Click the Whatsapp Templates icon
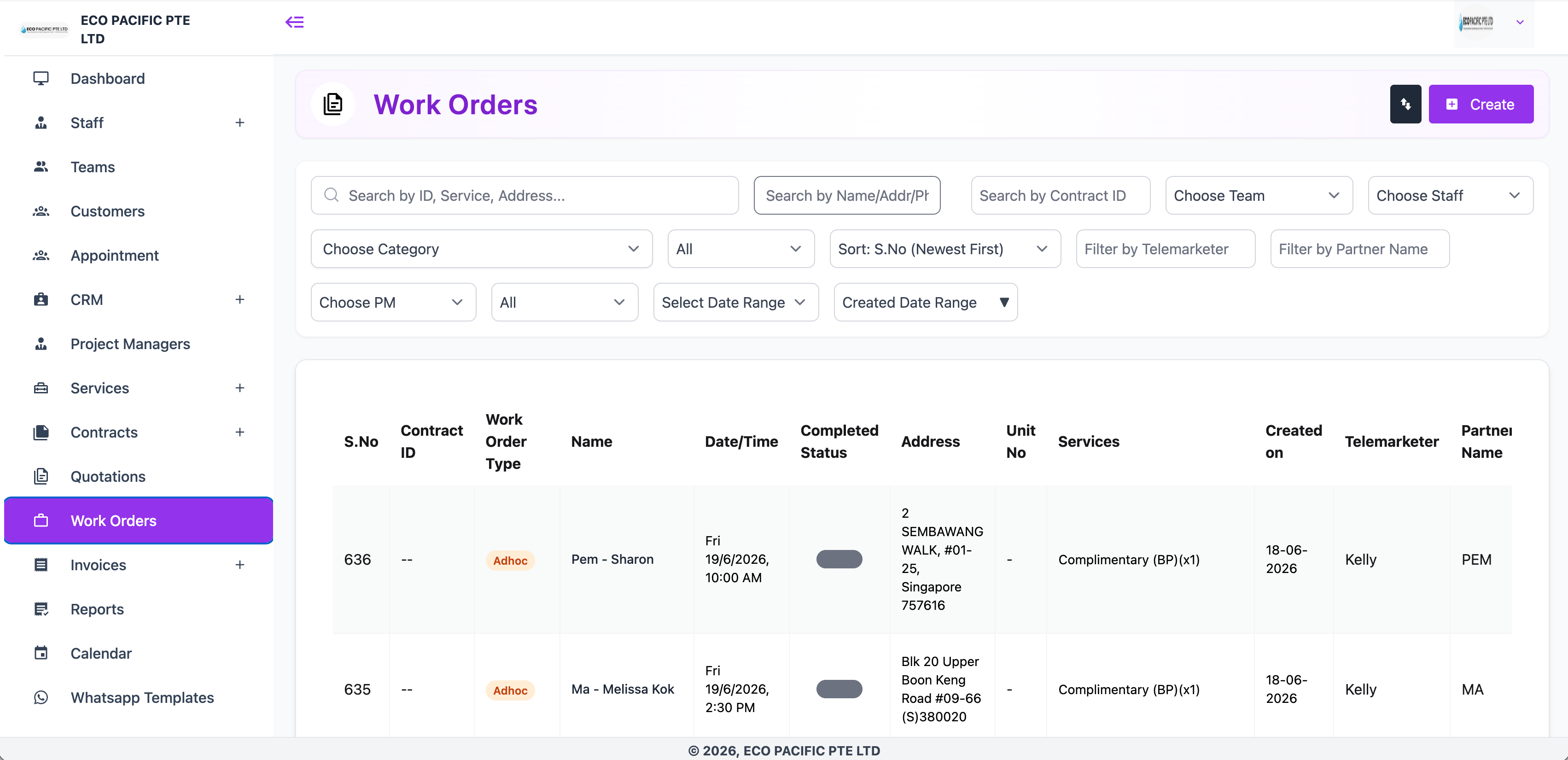Viewport: 1568px width, 760px height. point(41,697)
